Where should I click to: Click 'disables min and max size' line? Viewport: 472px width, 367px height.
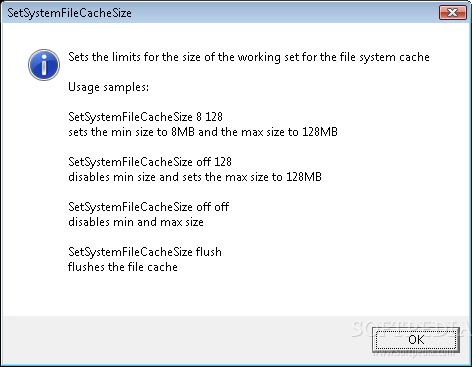click(x=136, y=222)
